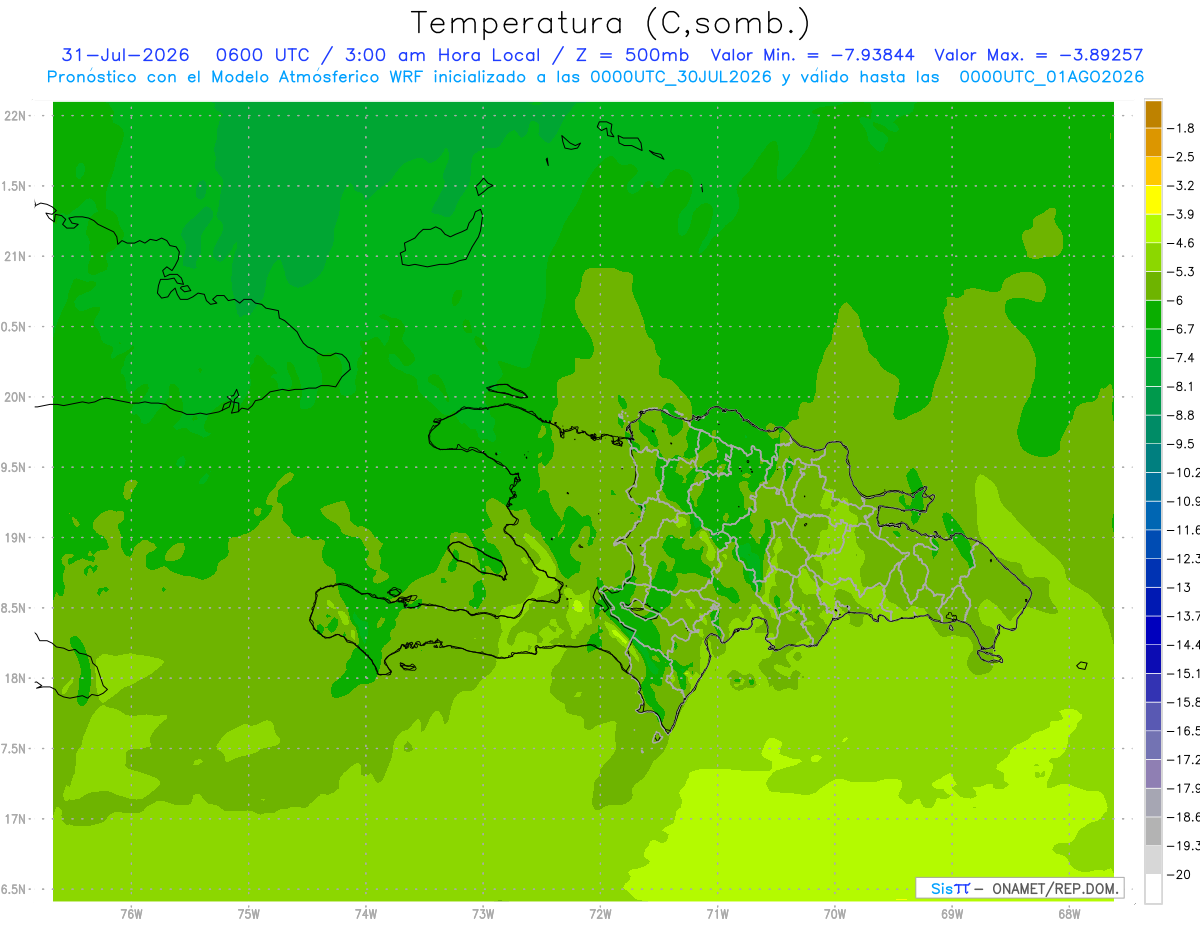Click the '74W' longitude axis label
1200x927 pixels.
point(366,914)
